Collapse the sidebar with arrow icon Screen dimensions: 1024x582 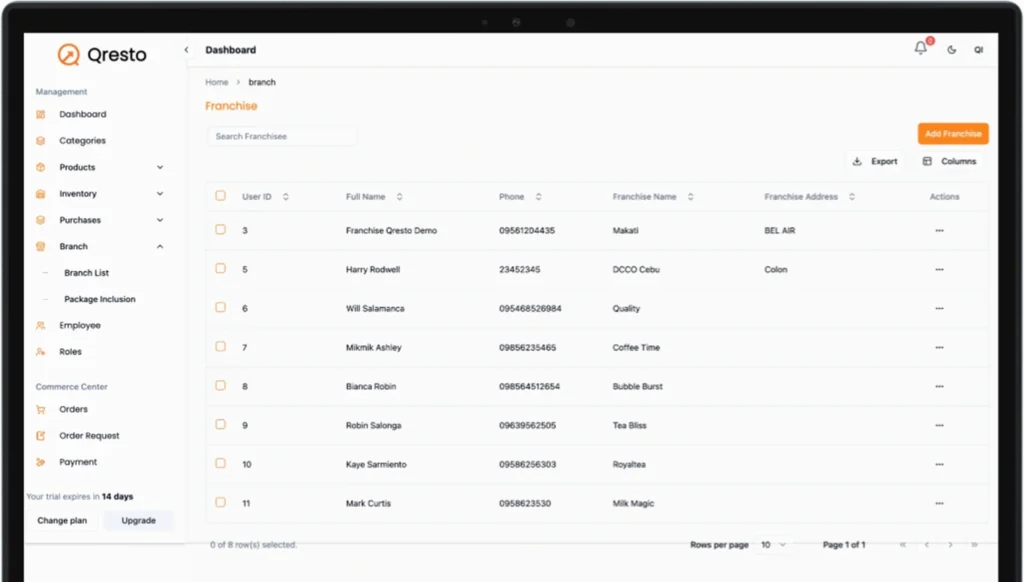(186, 49)
